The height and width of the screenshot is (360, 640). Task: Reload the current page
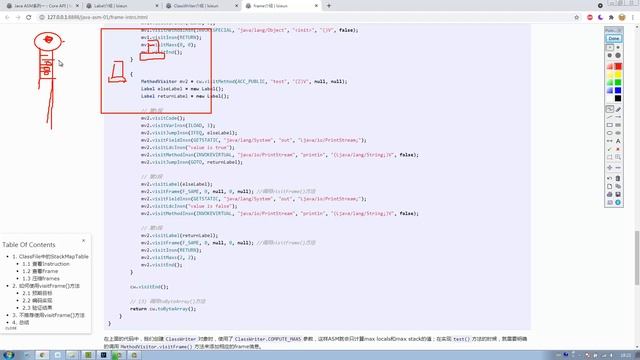29,17
